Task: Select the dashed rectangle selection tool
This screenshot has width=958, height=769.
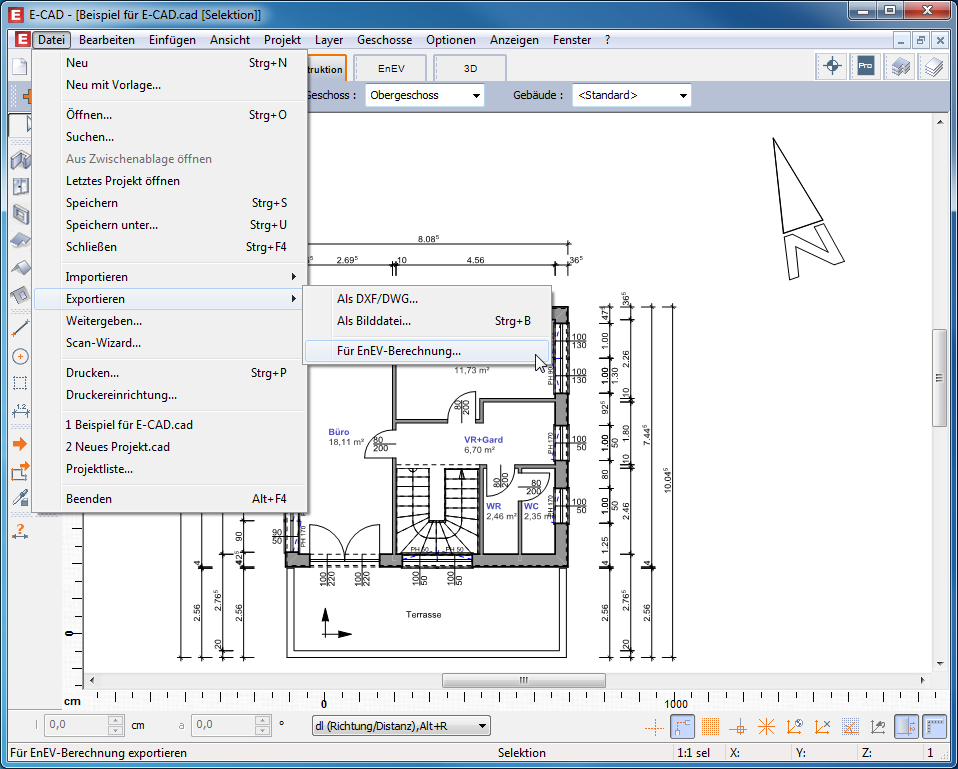Action: 20,383
